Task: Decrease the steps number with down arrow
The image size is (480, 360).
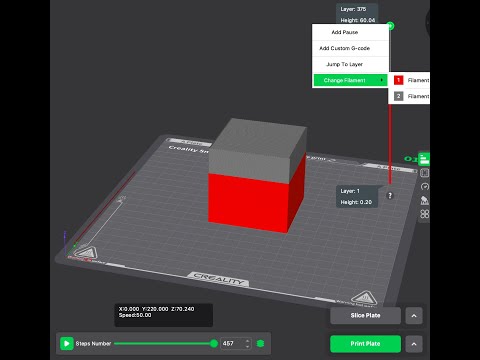Action: [247, 346]
